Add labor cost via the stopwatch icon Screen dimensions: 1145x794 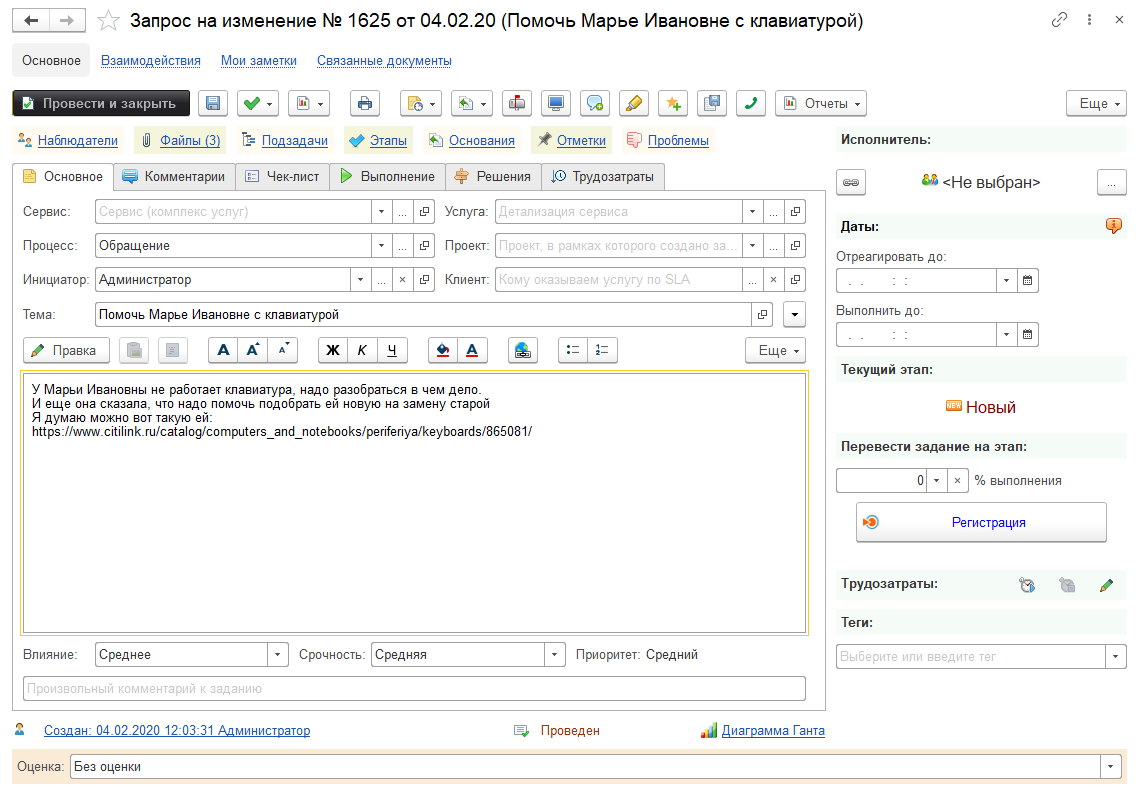tap(1026, 585)
